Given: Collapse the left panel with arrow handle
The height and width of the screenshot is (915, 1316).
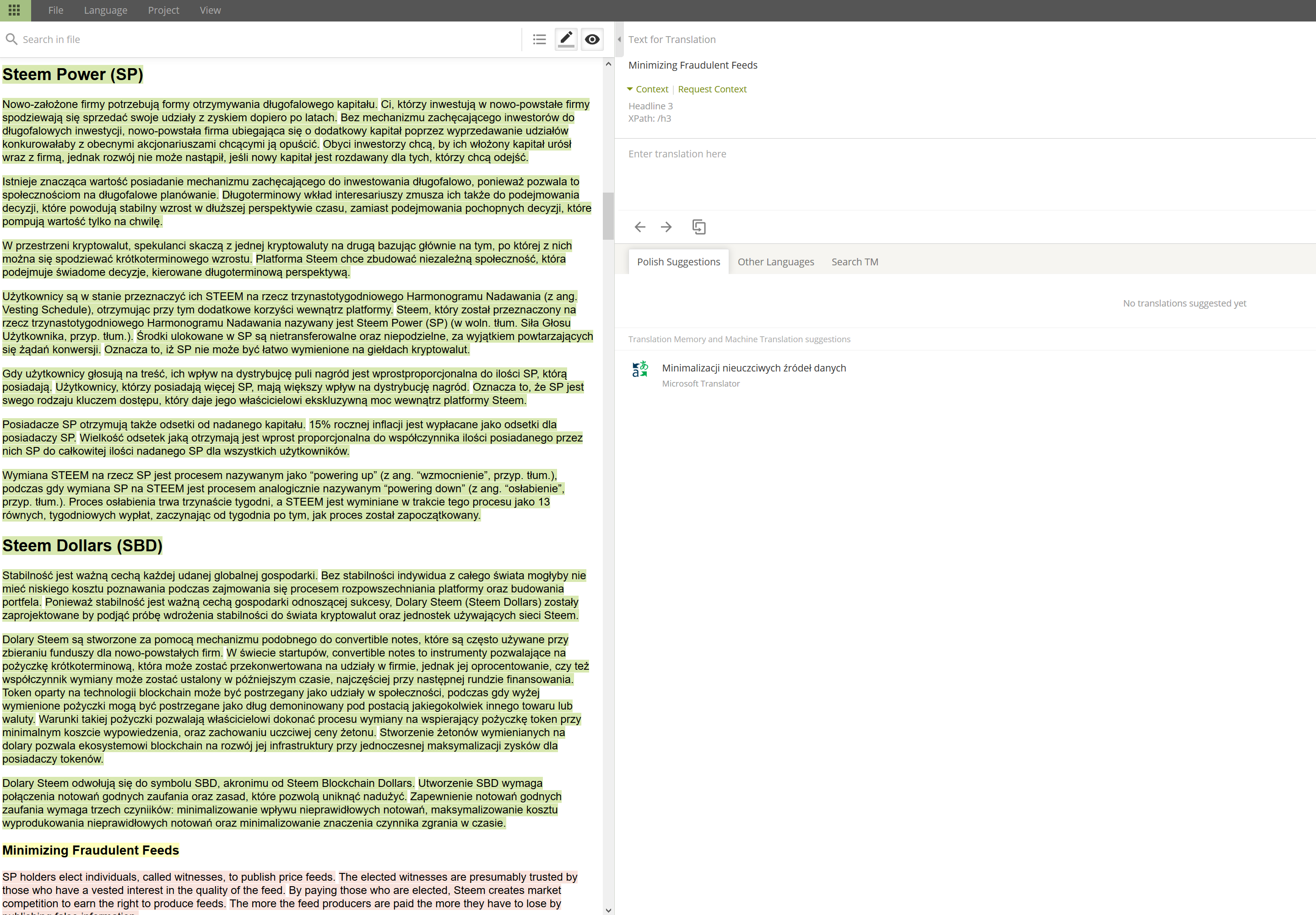Looking at the screenshot, I should click(619, 39).
